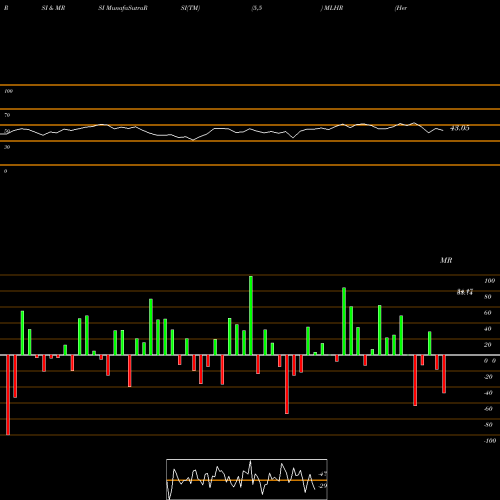Click the MLHR ticker text in header
The width and height of the screenshot is (500, 500).
(x=333, y=8)
